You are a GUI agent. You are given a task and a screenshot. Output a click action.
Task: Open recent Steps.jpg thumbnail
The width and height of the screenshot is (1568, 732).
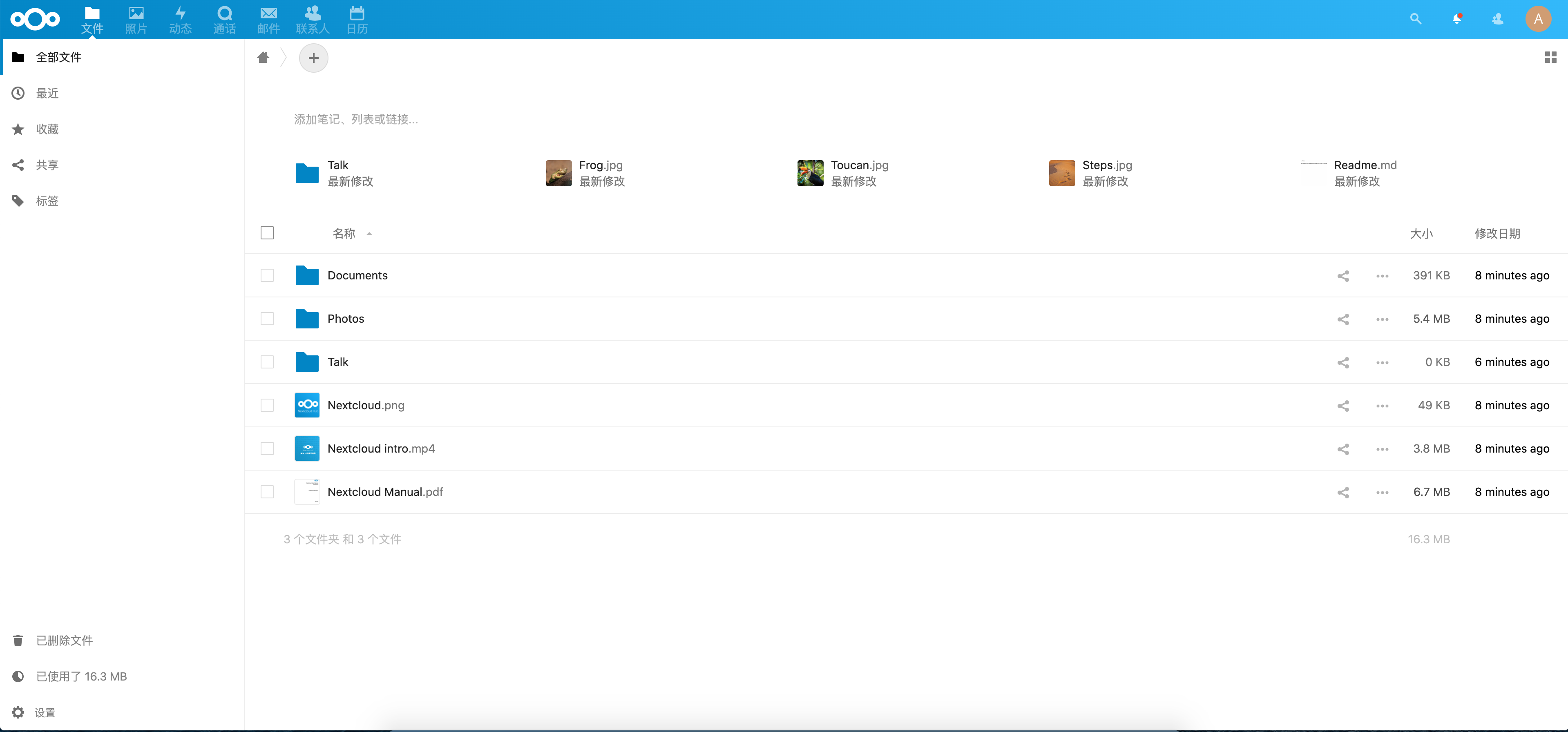click(x=1061, y=173)
